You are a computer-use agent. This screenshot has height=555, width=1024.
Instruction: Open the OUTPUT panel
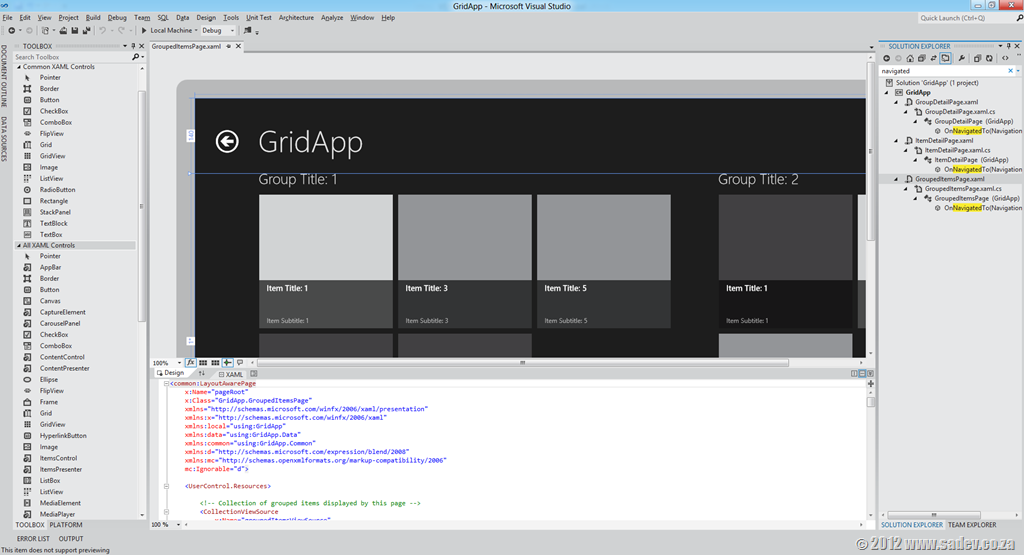[x=71, y=539]
